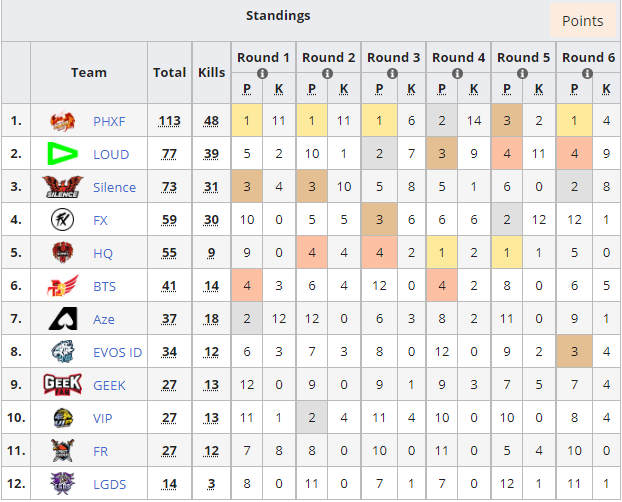622x502 pixels.
Task: Open the Silence team logo image
Action: pos(62,187)
